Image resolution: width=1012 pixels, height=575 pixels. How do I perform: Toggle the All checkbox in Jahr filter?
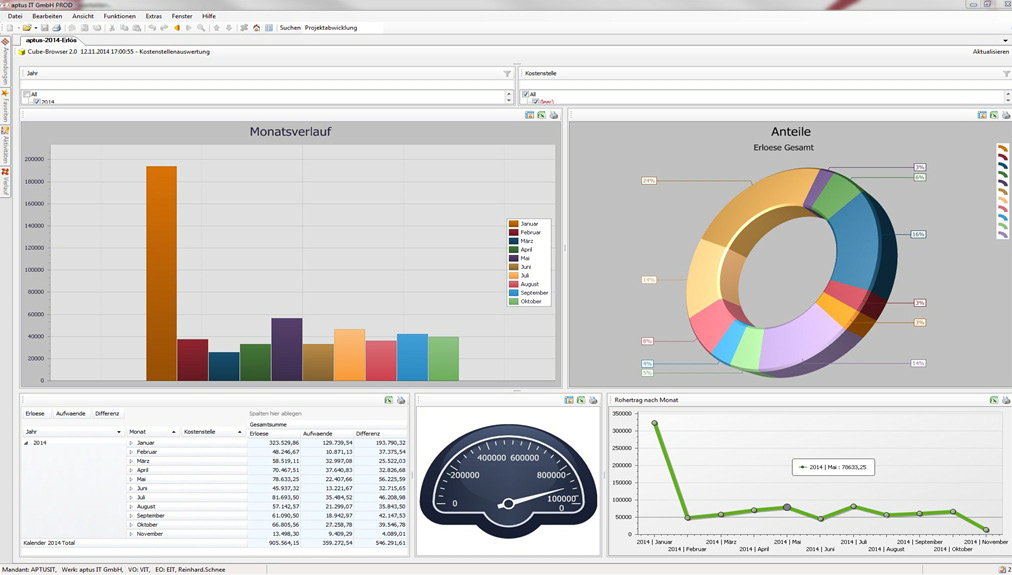[x=27, y=94]
